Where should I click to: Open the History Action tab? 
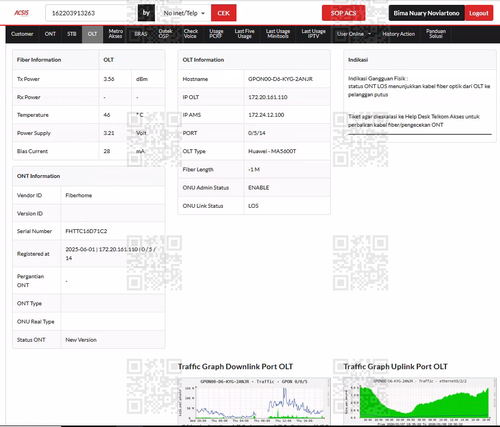tap(398, 34)
